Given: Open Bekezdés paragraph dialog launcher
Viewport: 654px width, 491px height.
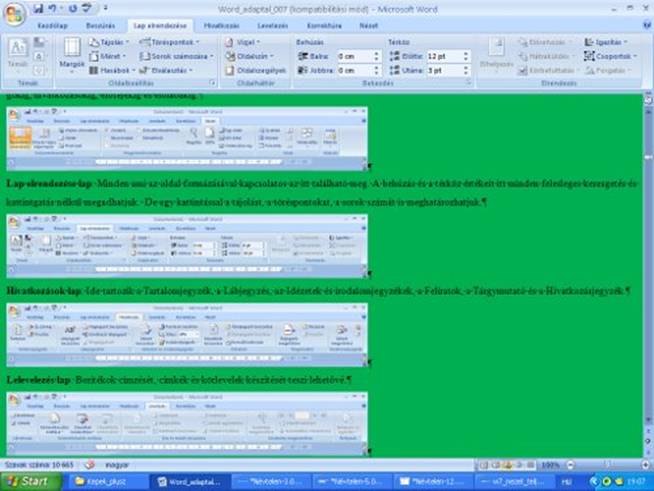Looking at the screenshot, I should point(468,83).
